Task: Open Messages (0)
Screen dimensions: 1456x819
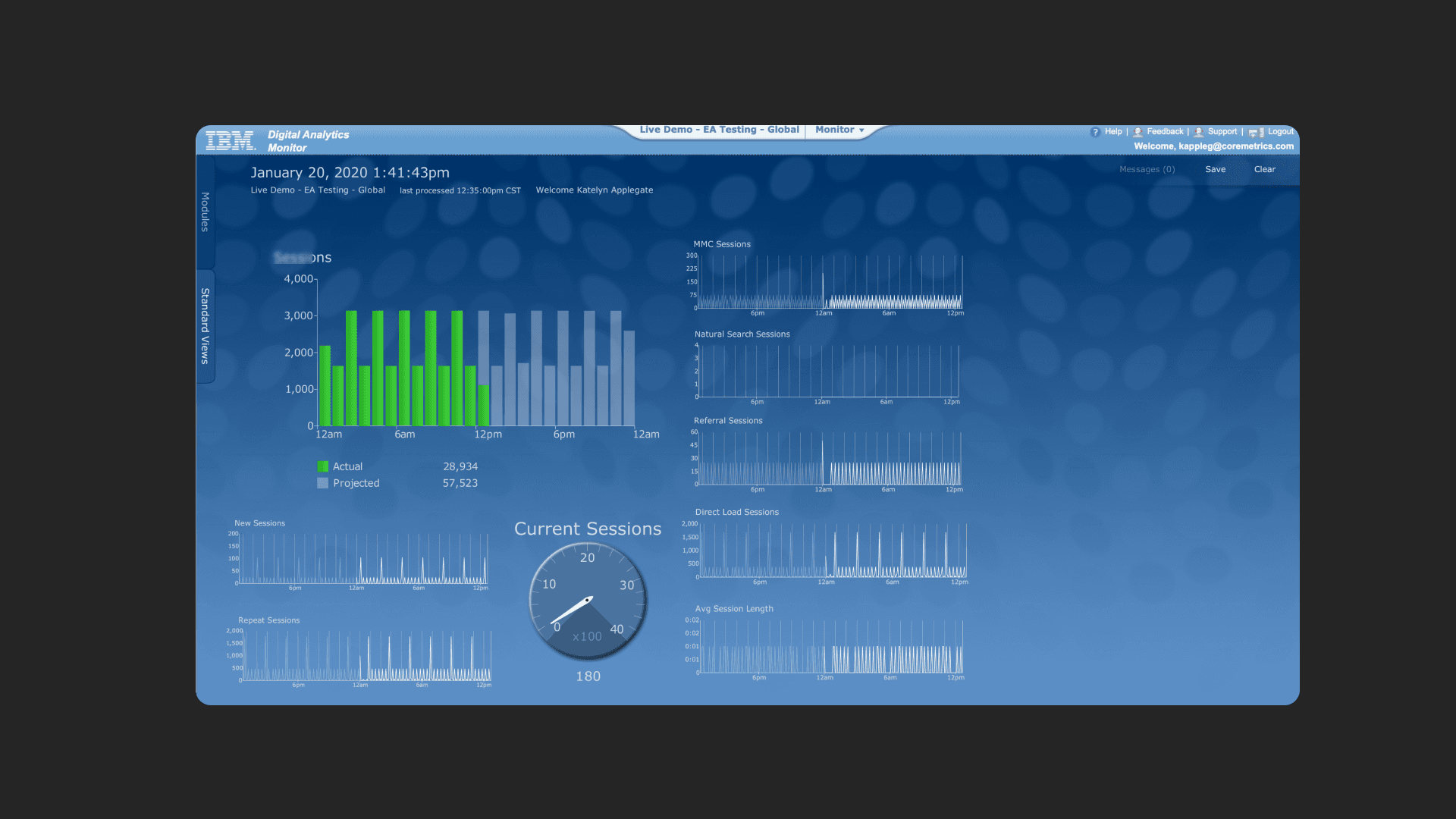Action: pyautogui.click(x=1147, y=169)
